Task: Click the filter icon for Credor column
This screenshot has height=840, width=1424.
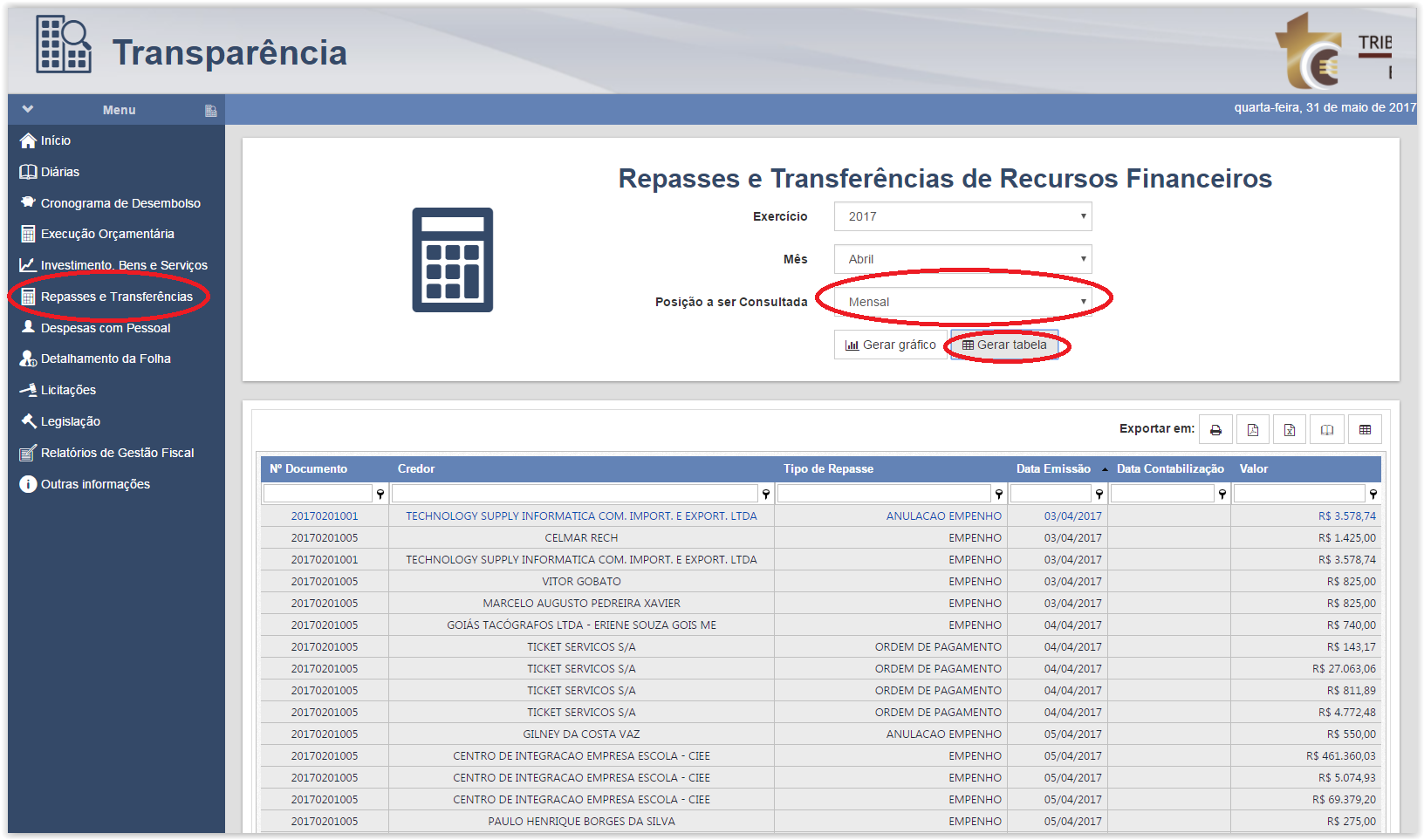Action: tap(766, 495)
